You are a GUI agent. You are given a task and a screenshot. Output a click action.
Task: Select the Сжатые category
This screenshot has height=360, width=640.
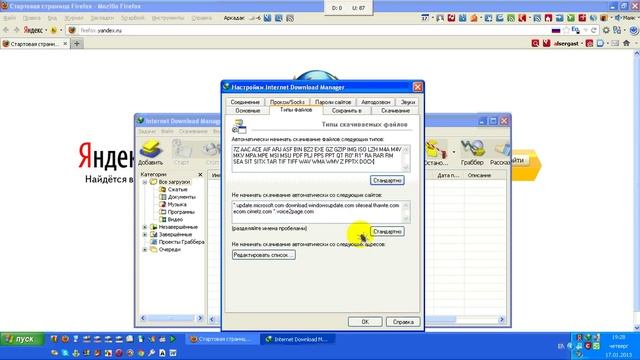click(x=177, y=189)
